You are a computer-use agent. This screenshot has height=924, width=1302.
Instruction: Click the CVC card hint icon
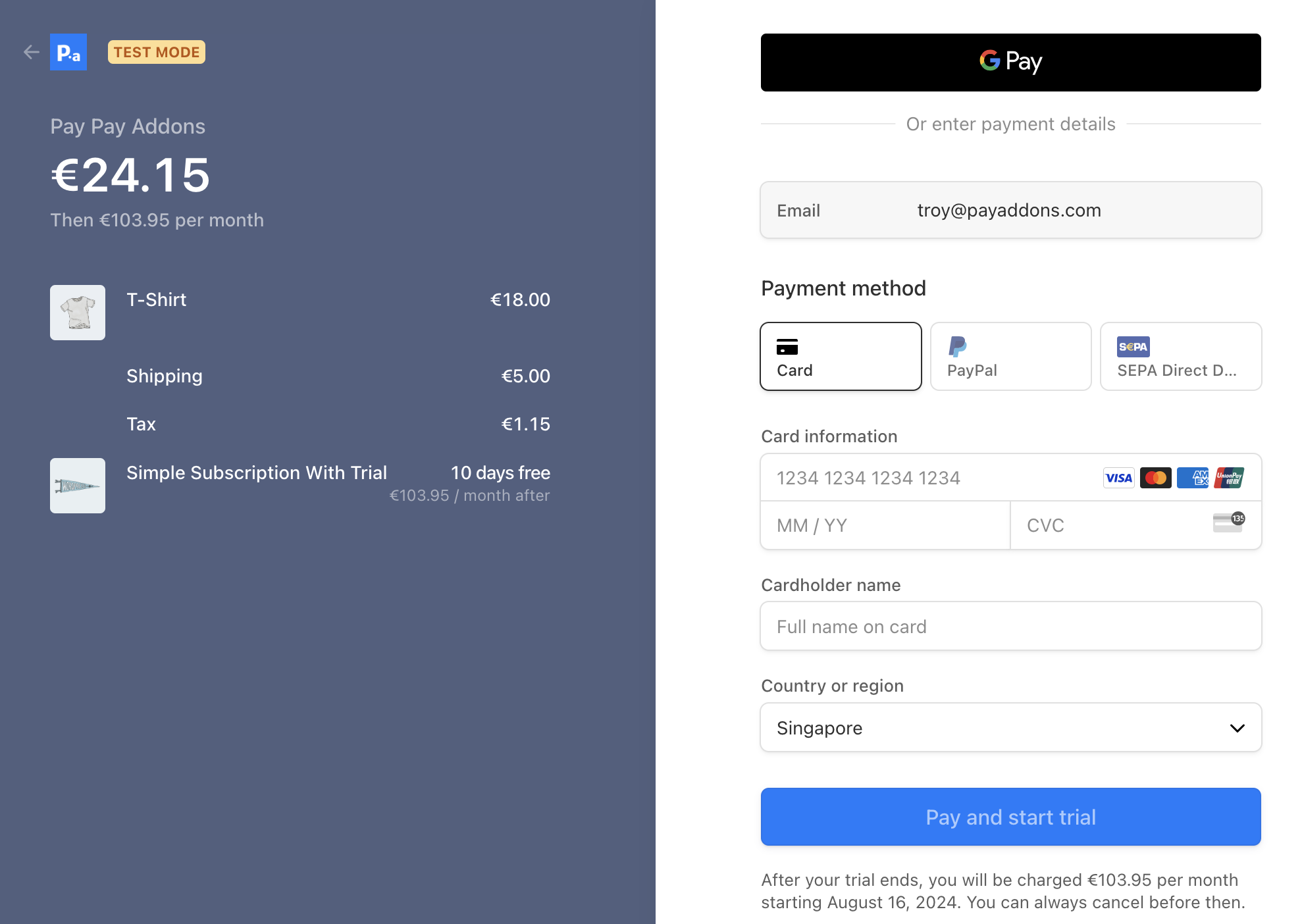click(1228, 523)
